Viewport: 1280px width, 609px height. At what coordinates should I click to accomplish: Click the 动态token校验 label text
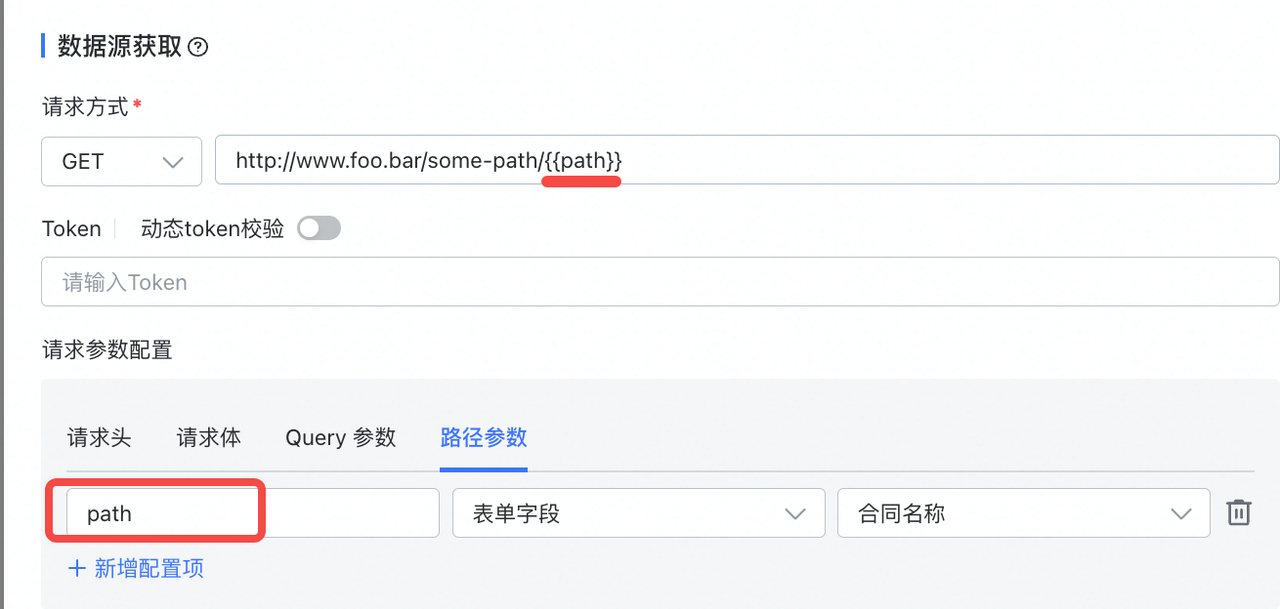(212, 229)
